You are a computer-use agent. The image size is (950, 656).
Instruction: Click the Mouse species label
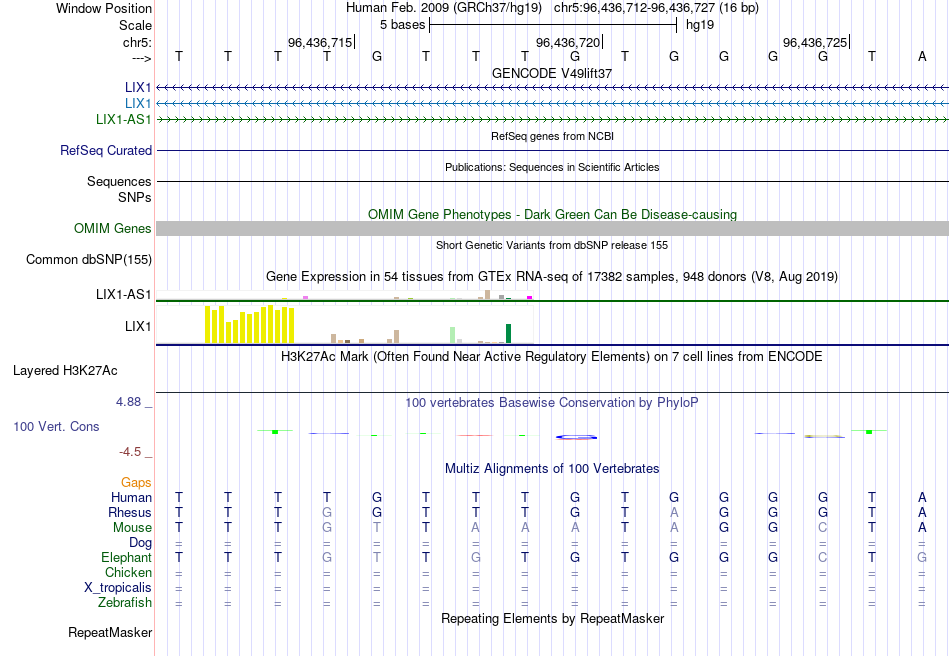pyautogui.click(x=132, y=528)
